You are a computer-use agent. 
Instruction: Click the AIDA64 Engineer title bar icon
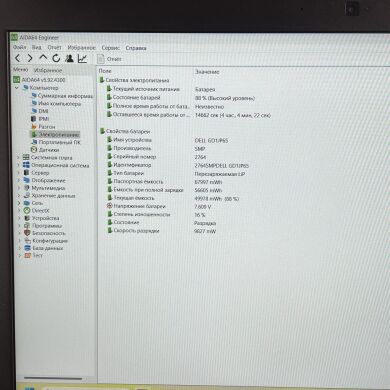(14, 37)
